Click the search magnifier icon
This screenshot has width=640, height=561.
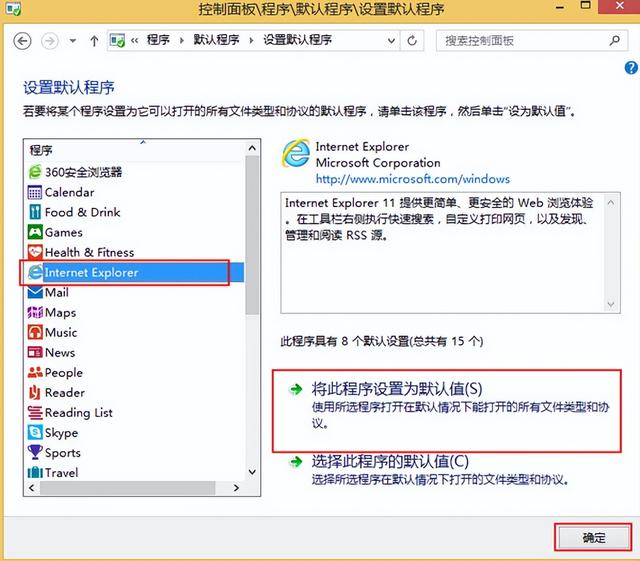pyautogui.click(x=614, y=40)
